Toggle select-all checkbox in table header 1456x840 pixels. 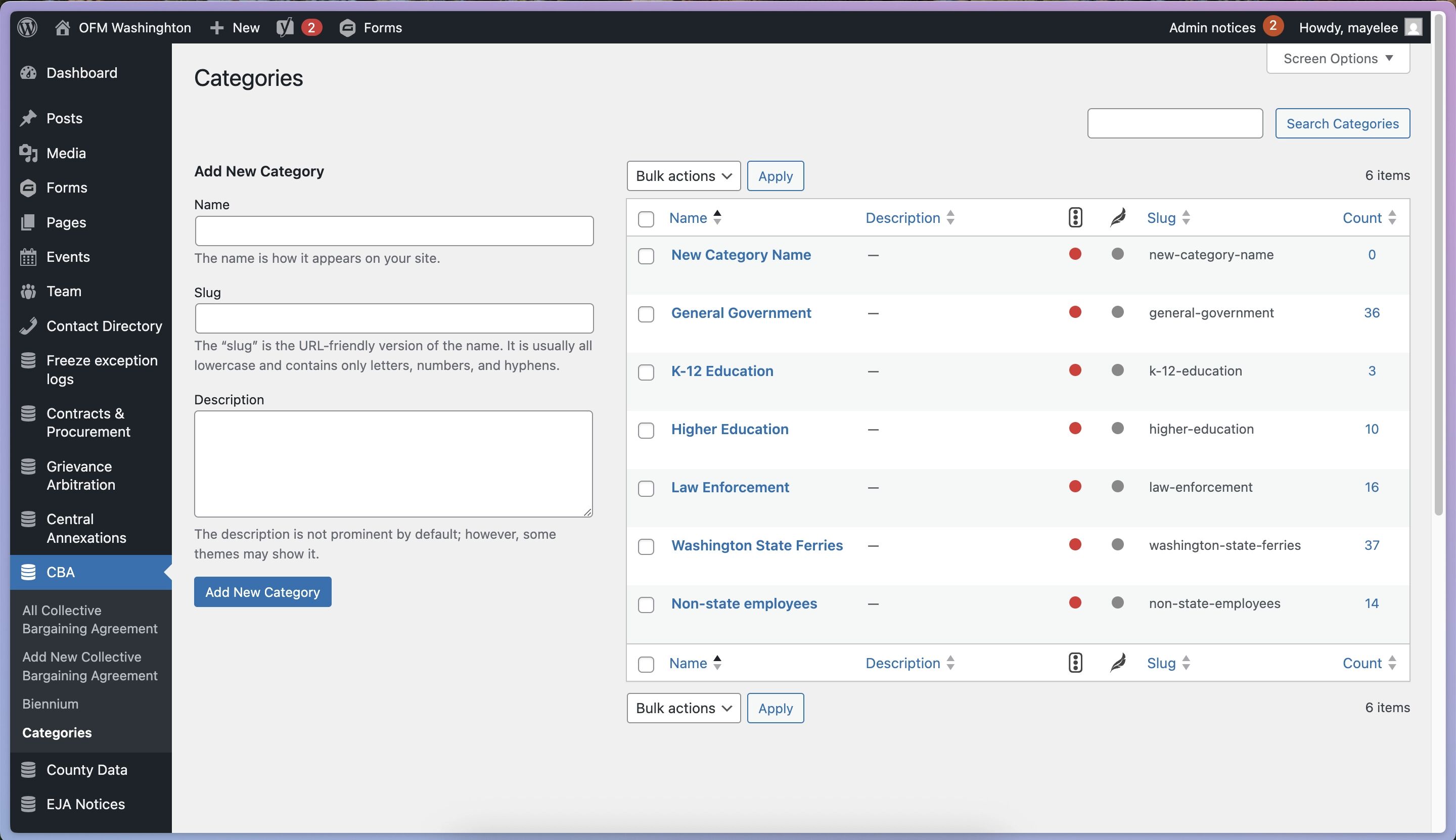[x=646, y=219]
